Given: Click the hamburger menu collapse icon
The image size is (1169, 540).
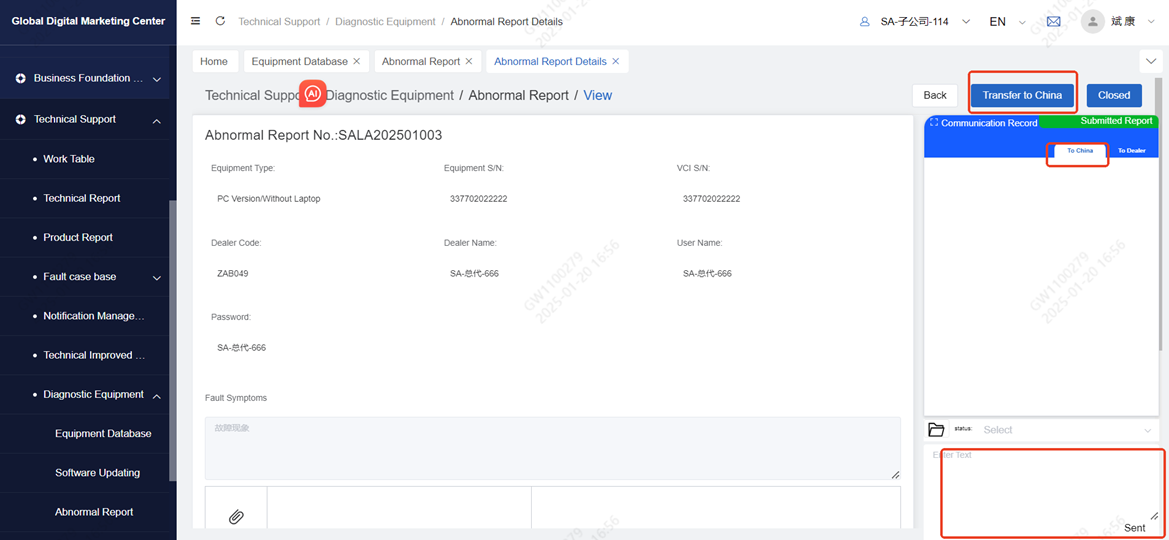Looking at the screenshot, I should (x=195, y=21).
